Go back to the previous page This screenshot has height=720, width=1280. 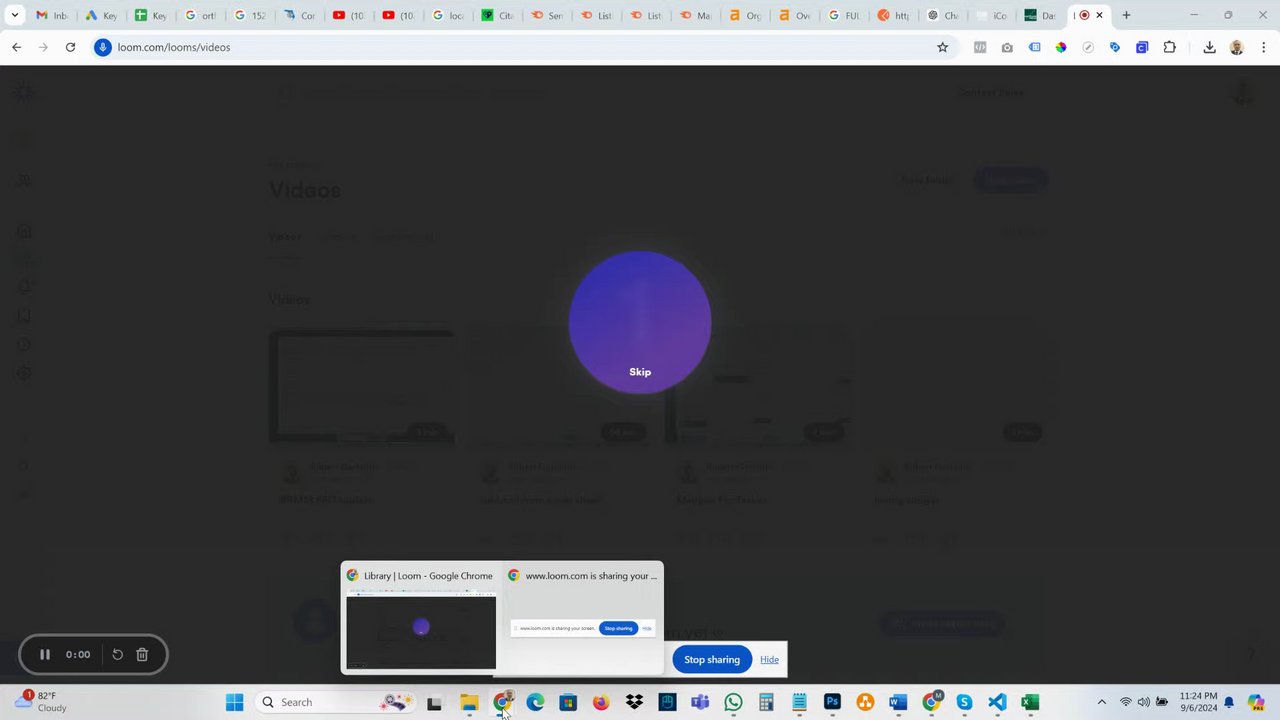tap(17, 47)
